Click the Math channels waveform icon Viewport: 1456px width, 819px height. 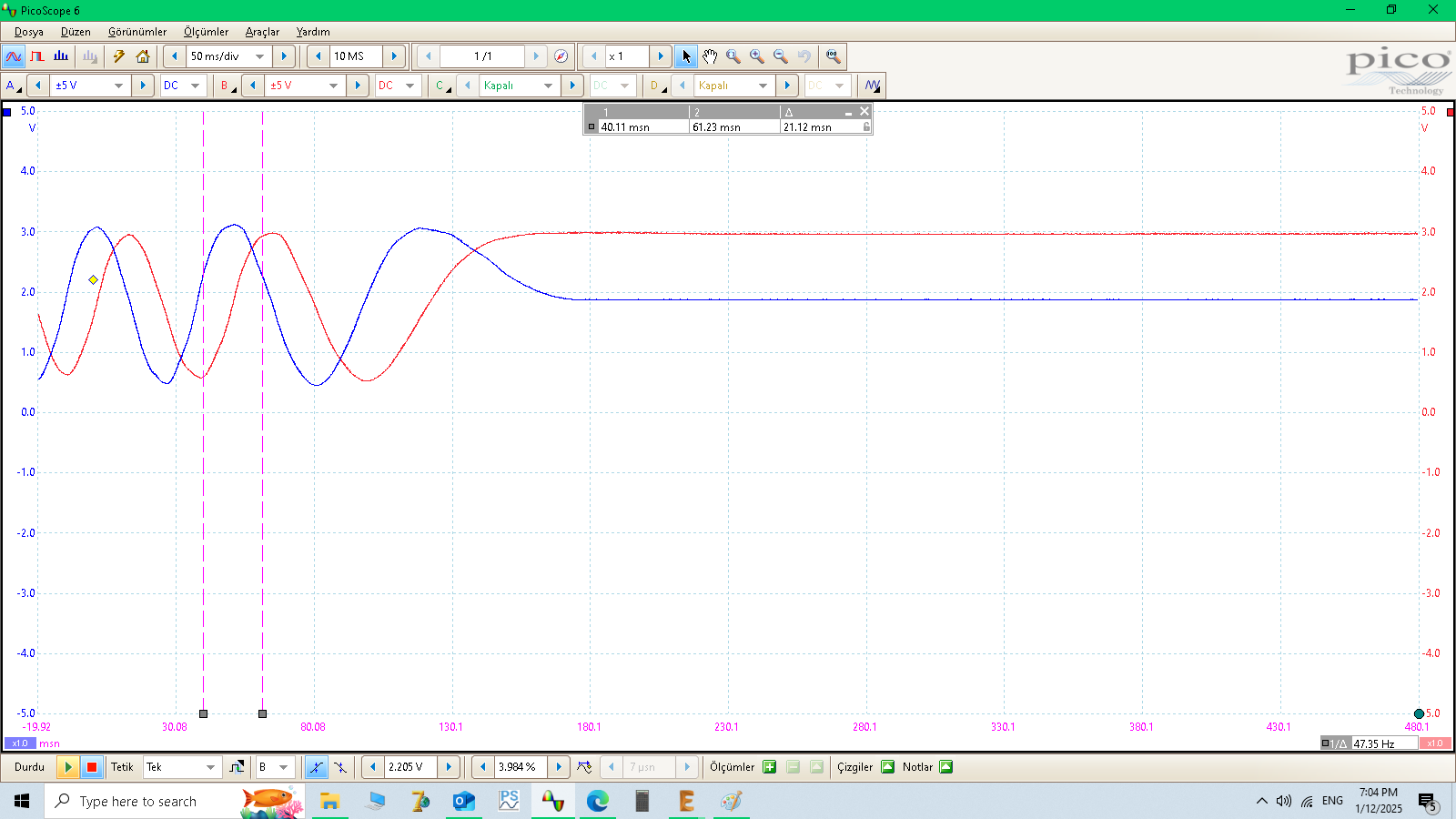[x=873, y=86]
